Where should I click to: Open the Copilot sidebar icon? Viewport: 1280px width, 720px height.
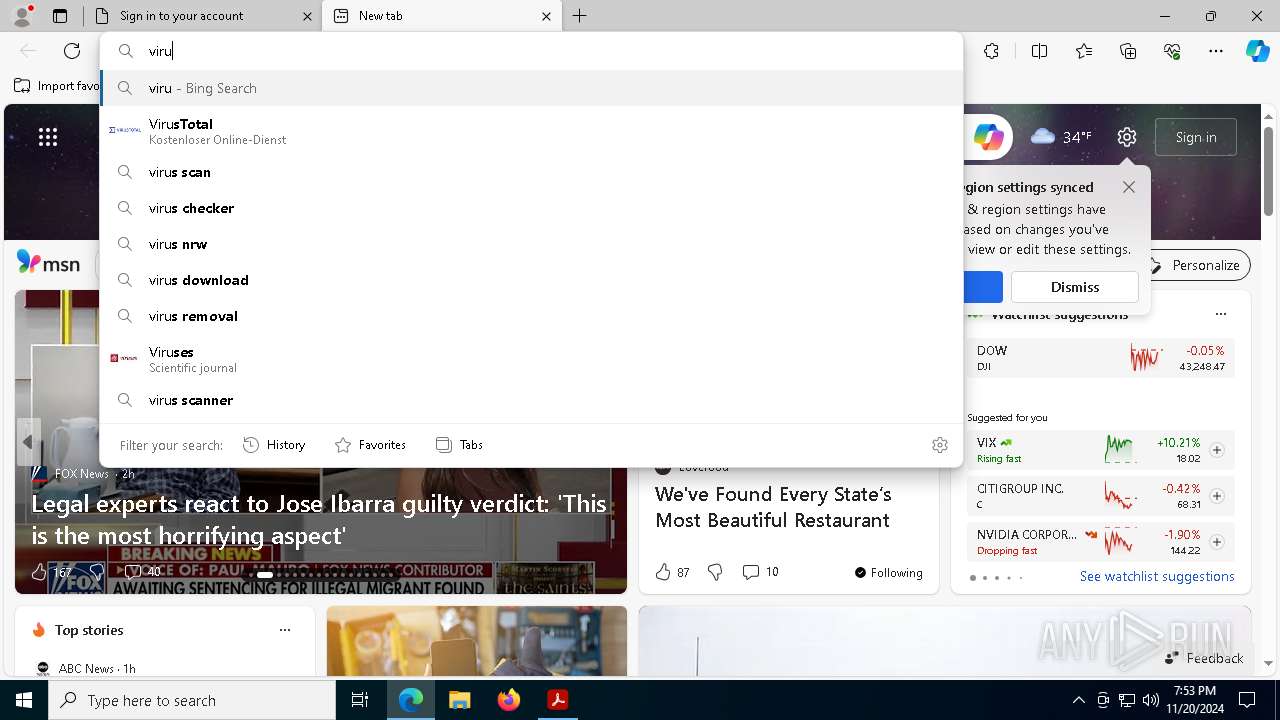tap(1257, 51)
